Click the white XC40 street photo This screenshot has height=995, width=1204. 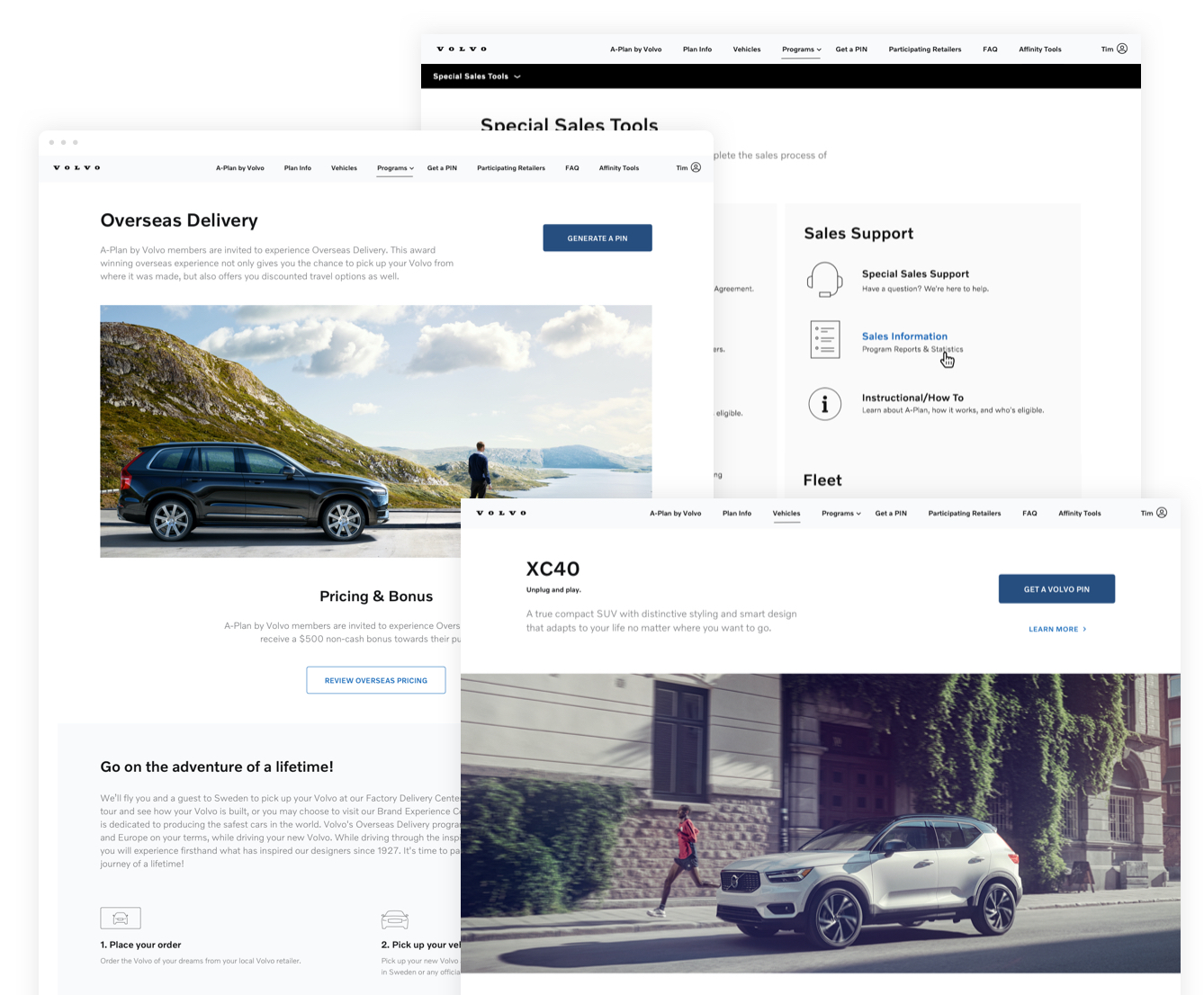coord(820,822)
